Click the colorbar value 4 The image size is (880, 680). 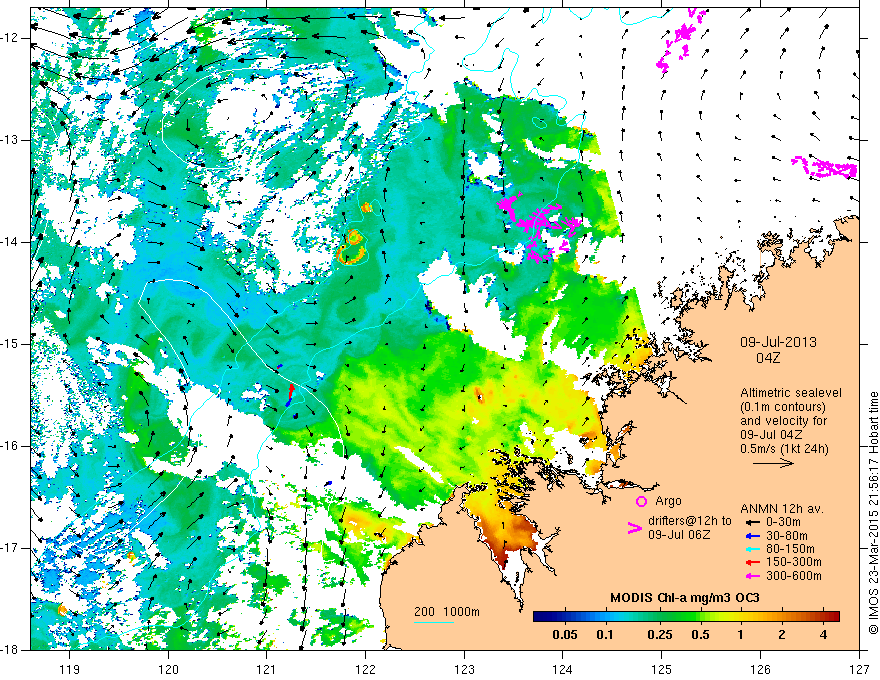823,635
